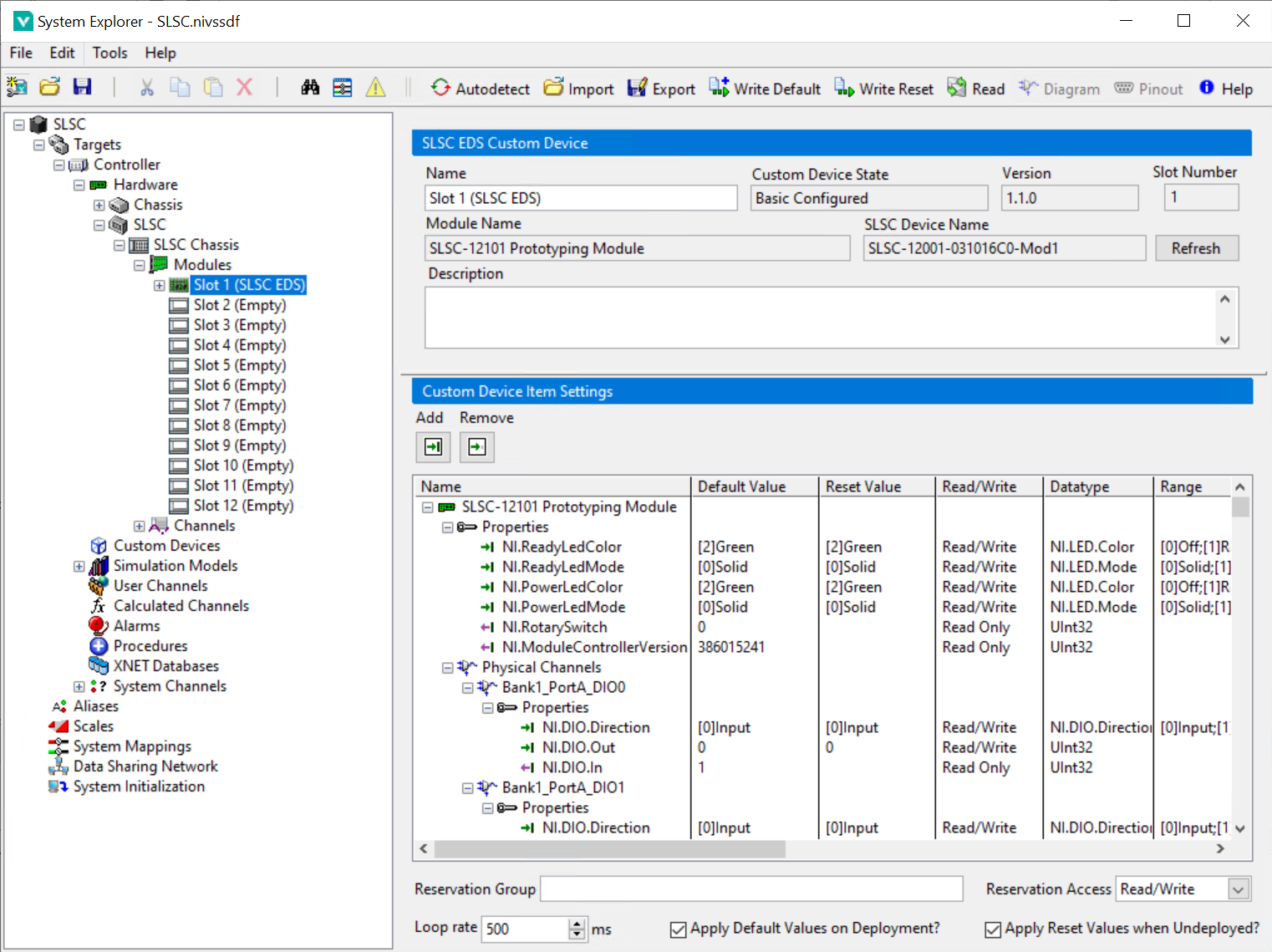Select Custom Devices in the tree

tap(166, 546)
